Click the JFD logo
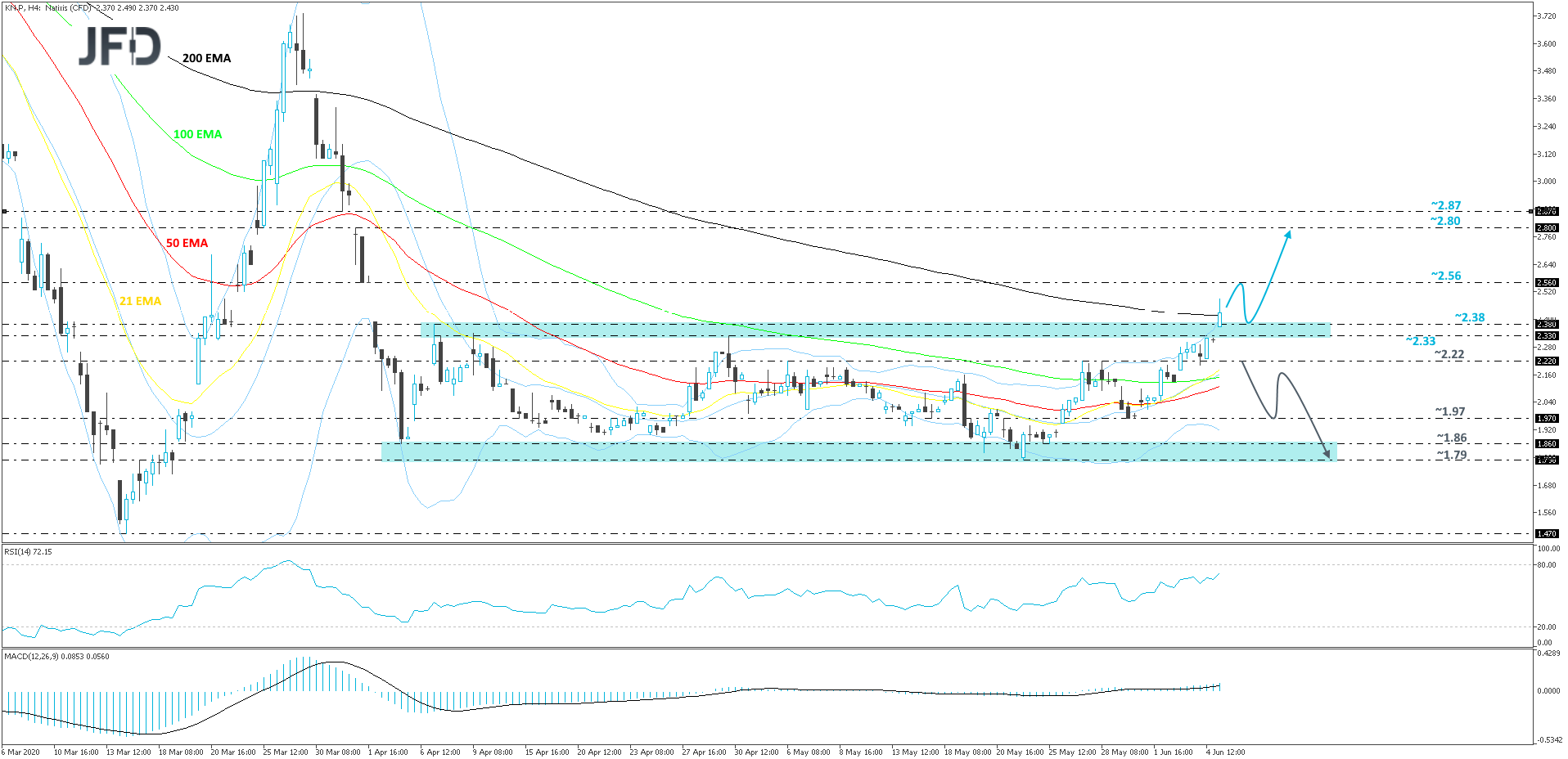 pyautogui.click(x=119, y=47)
